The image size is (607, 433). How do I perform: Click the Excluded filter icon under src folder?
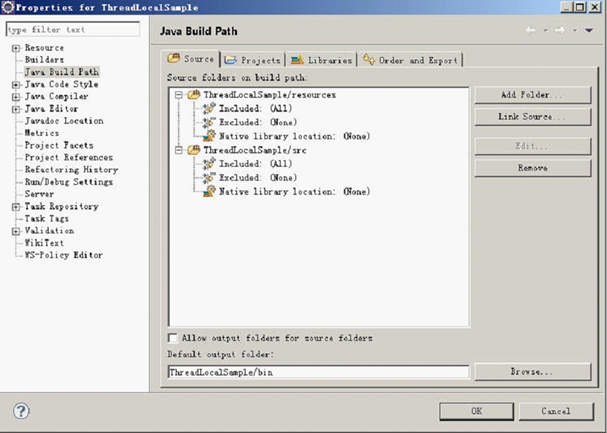(209, 178)
